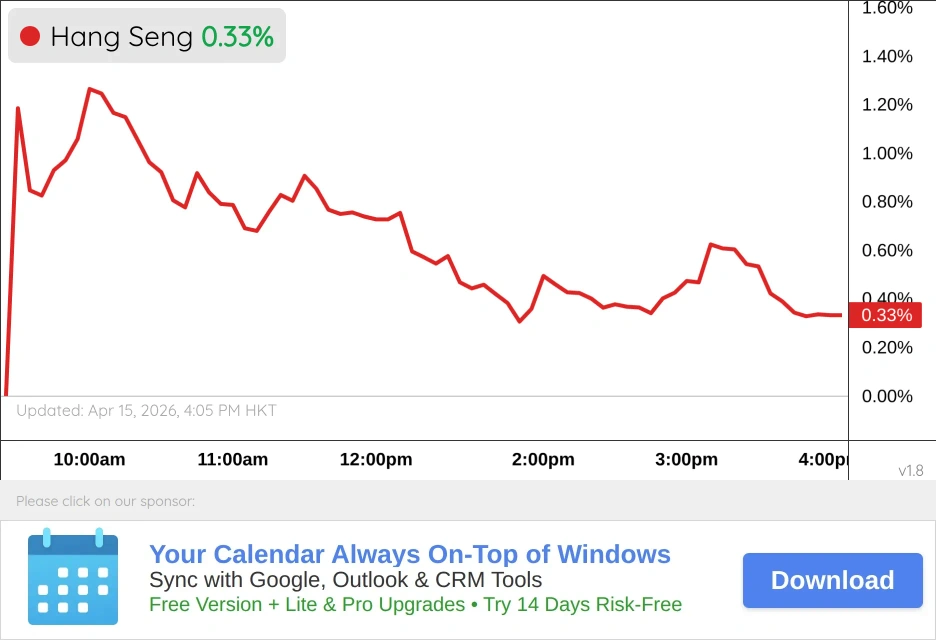Click the Updated timestamp text
Screen dimensions: 936x640
pos(146,411)
